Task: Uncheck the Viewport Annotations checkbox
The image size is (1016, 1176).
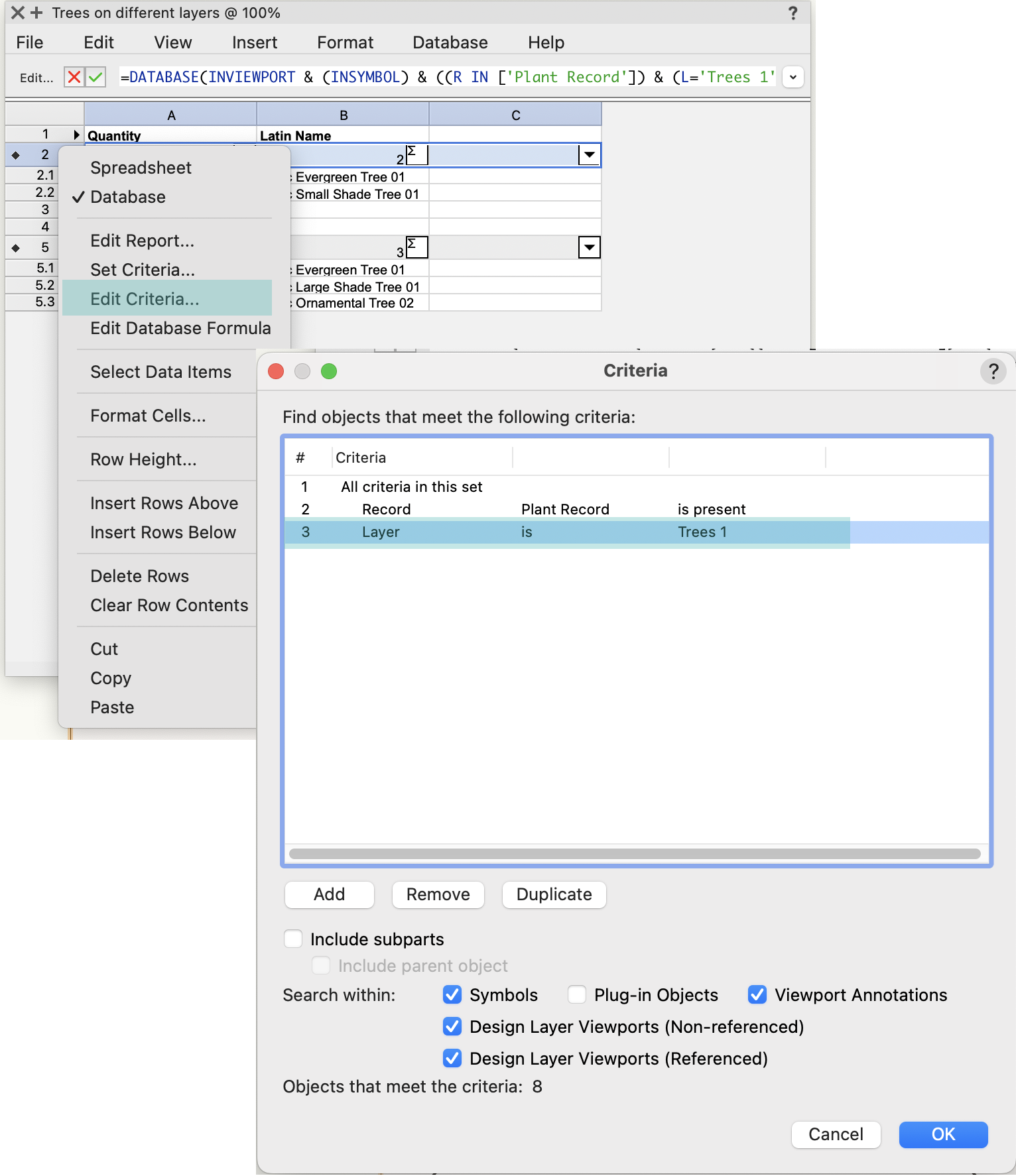Action: pos(757,994)
